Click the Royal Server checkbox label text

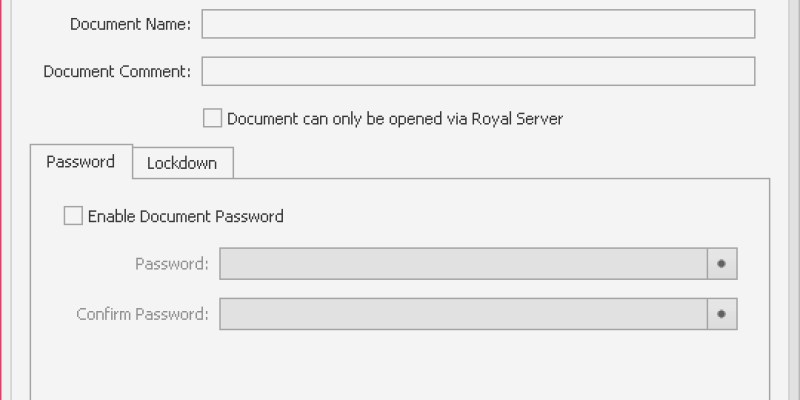(395, 119)
